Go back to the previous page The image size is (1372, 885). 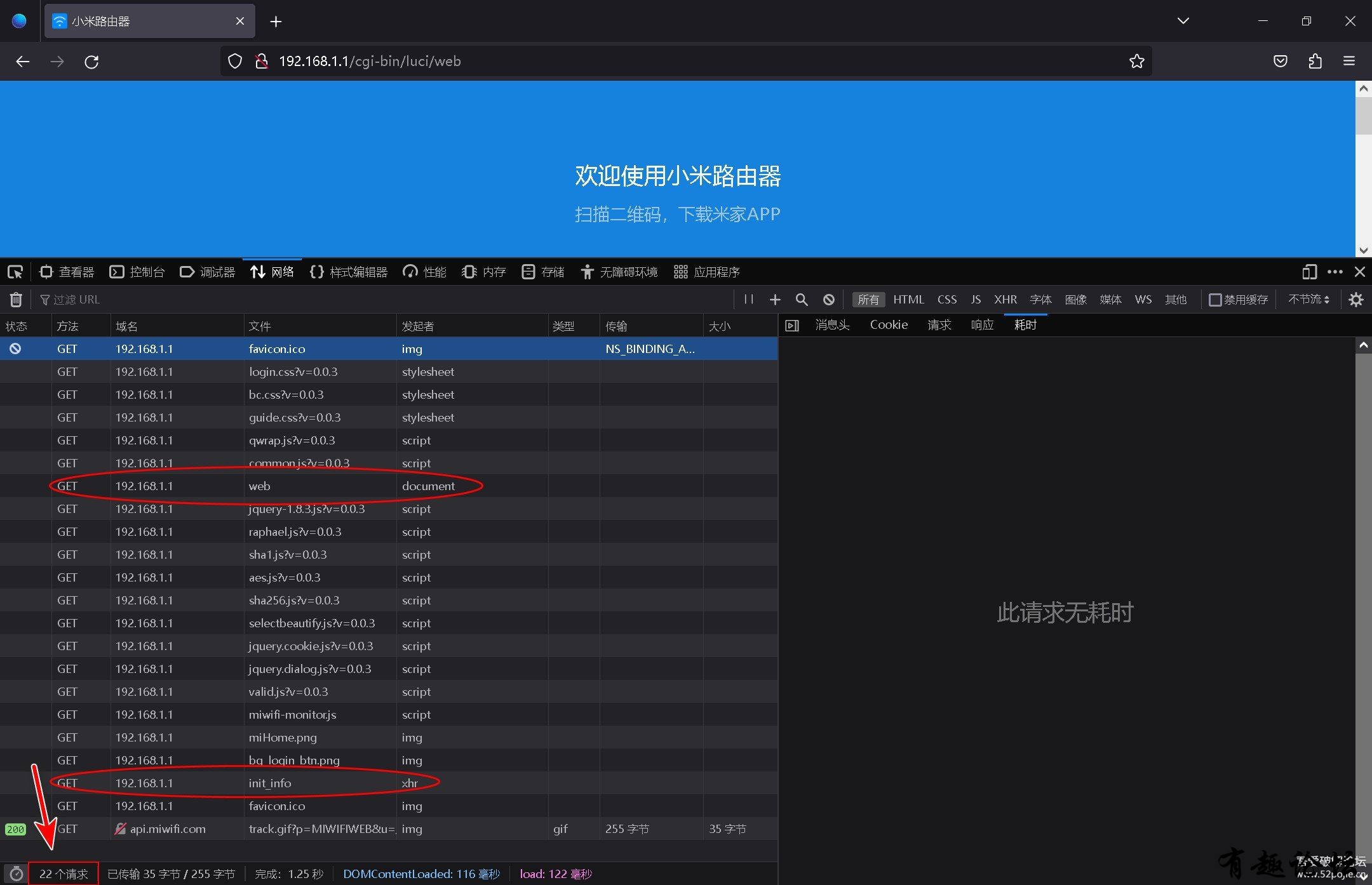(23, 62)
